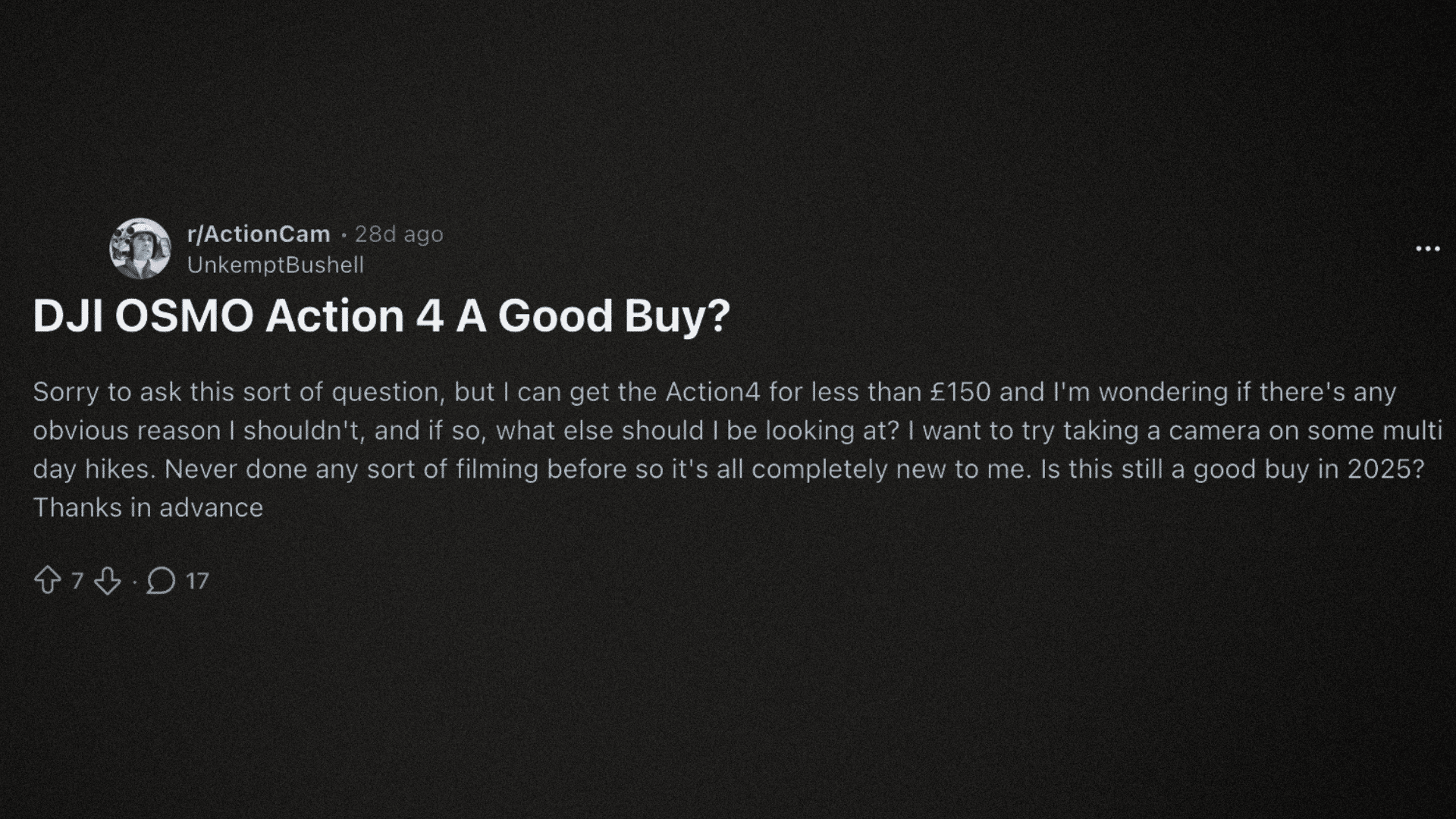1456x819 pixels.
Task: Open UnkemptBushell's user profile
Action: (x=275, y=265)
